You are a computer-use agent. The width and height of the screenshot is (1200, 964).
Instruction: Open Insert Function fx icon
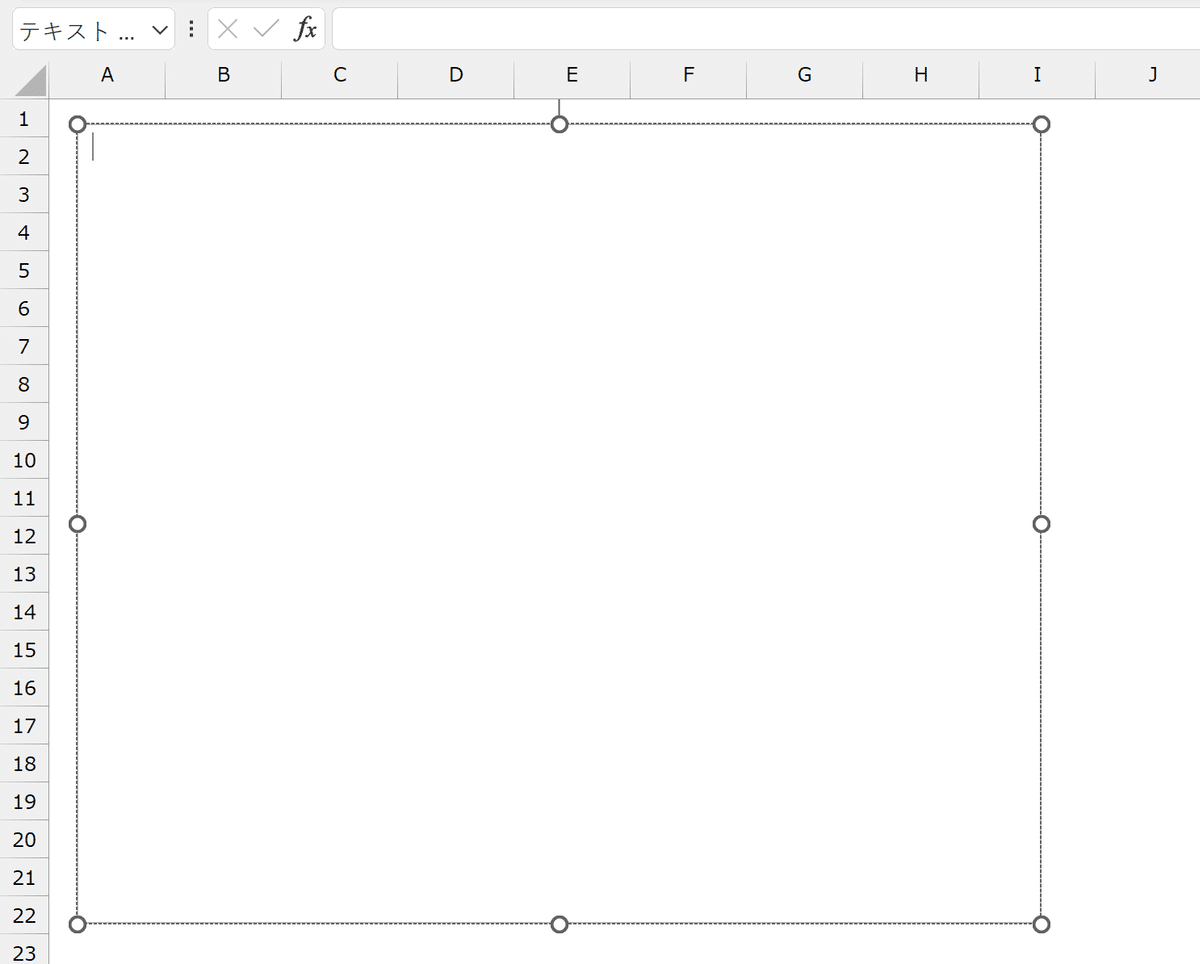(305, 29)
